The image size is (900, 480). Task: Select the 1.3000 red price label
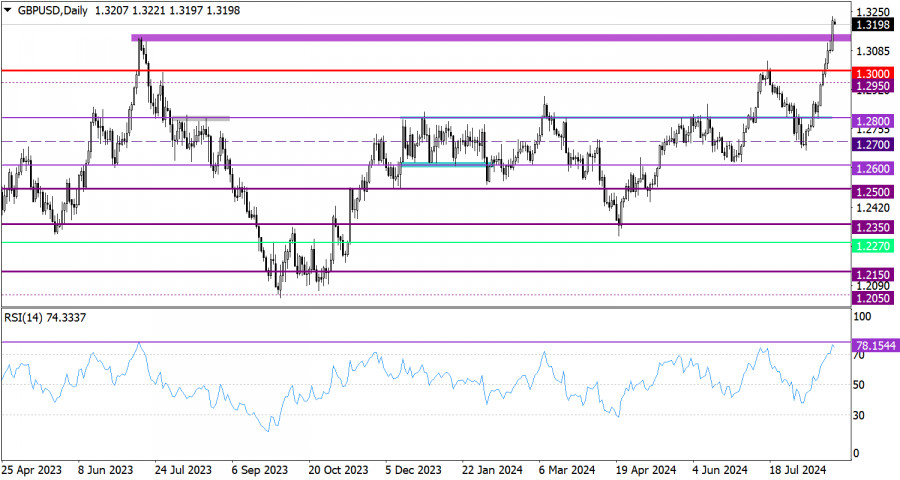point(873,73)
